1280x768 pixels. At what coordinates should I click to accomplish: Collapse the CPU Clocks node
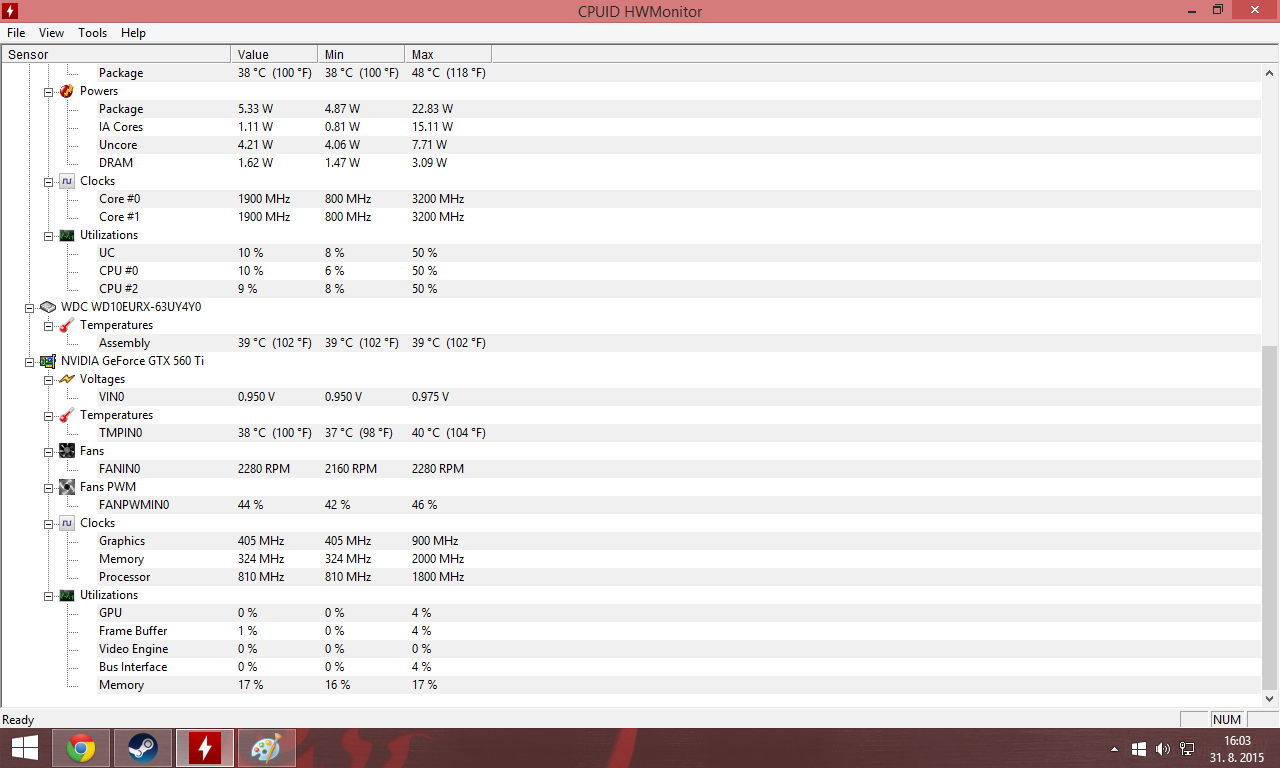click(48, 181)
